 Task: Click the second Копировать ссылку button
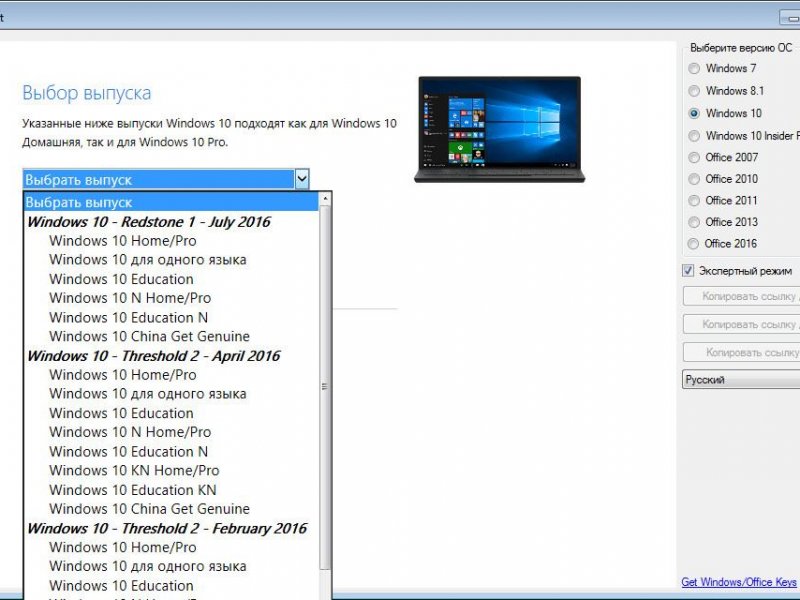click(x=741, y=324)
